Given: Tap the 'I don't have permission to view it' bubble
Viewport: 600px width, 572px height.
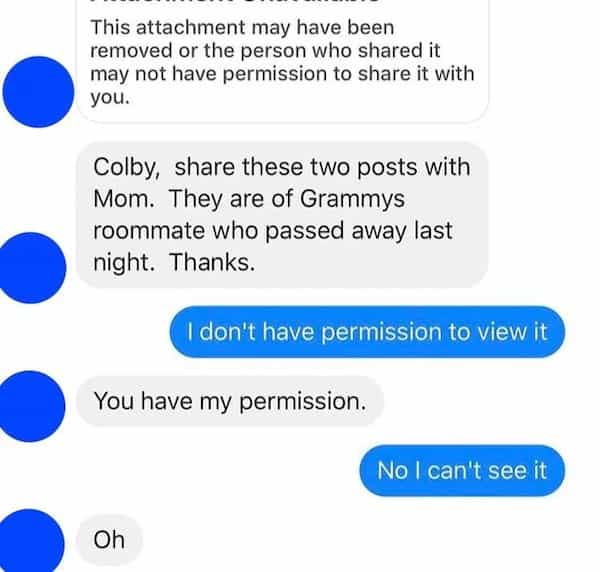Looking at the screenshot, I should click(367, 332).
